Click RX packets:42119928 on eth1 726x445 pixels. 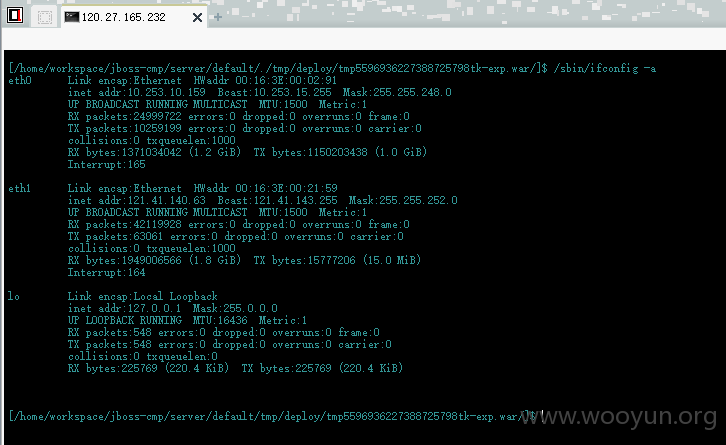[125, 225]
